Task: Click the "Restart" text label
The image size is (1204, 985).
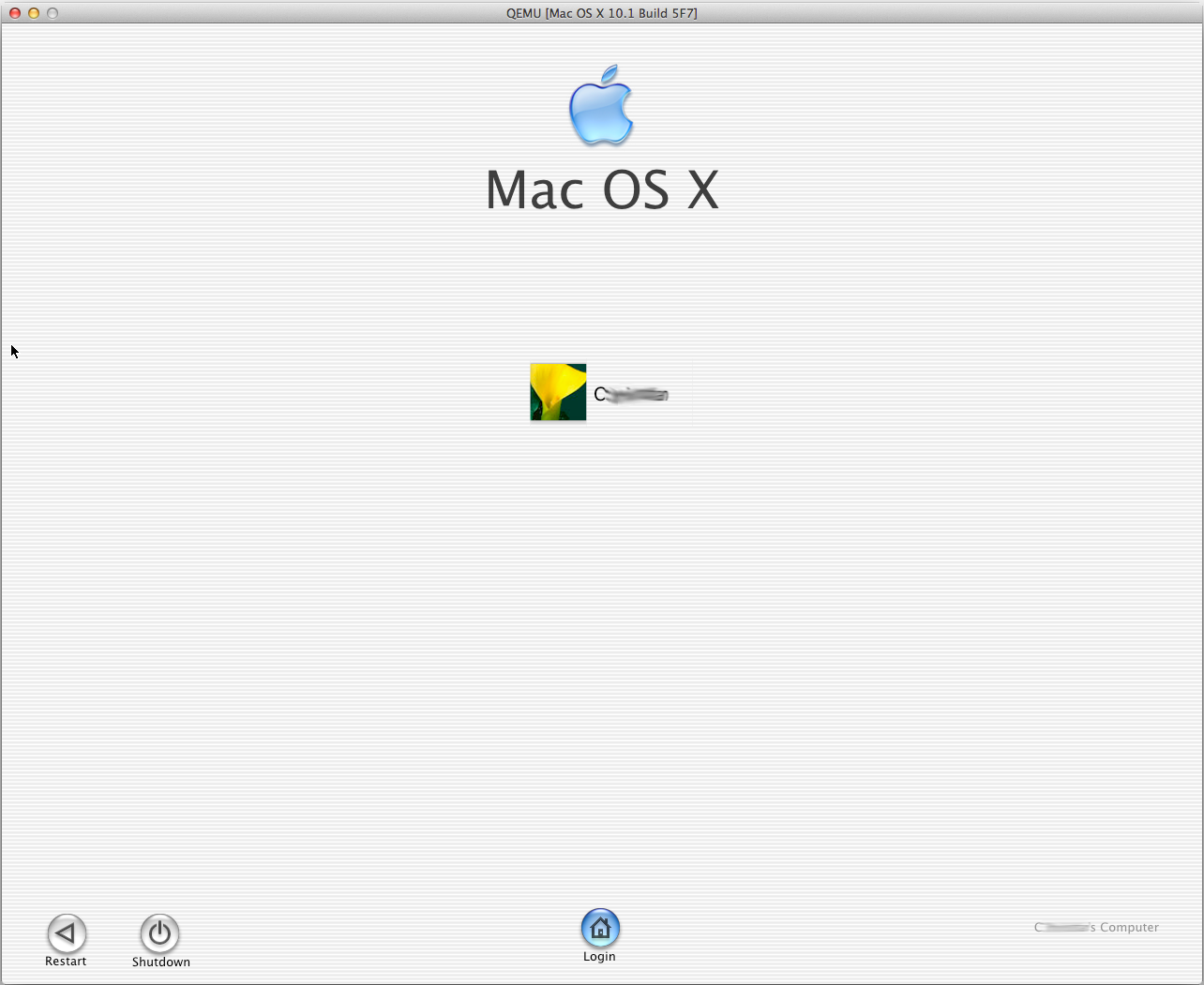Action: (x=66, y=962)
